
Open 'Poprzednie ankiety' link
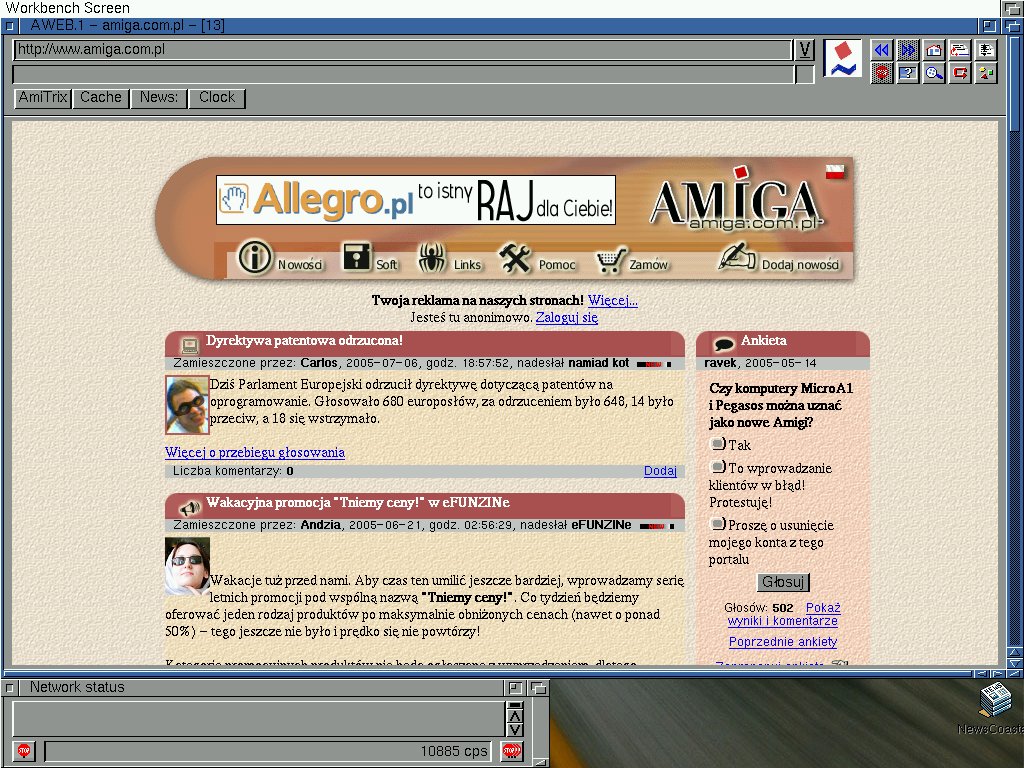[783, 642]
